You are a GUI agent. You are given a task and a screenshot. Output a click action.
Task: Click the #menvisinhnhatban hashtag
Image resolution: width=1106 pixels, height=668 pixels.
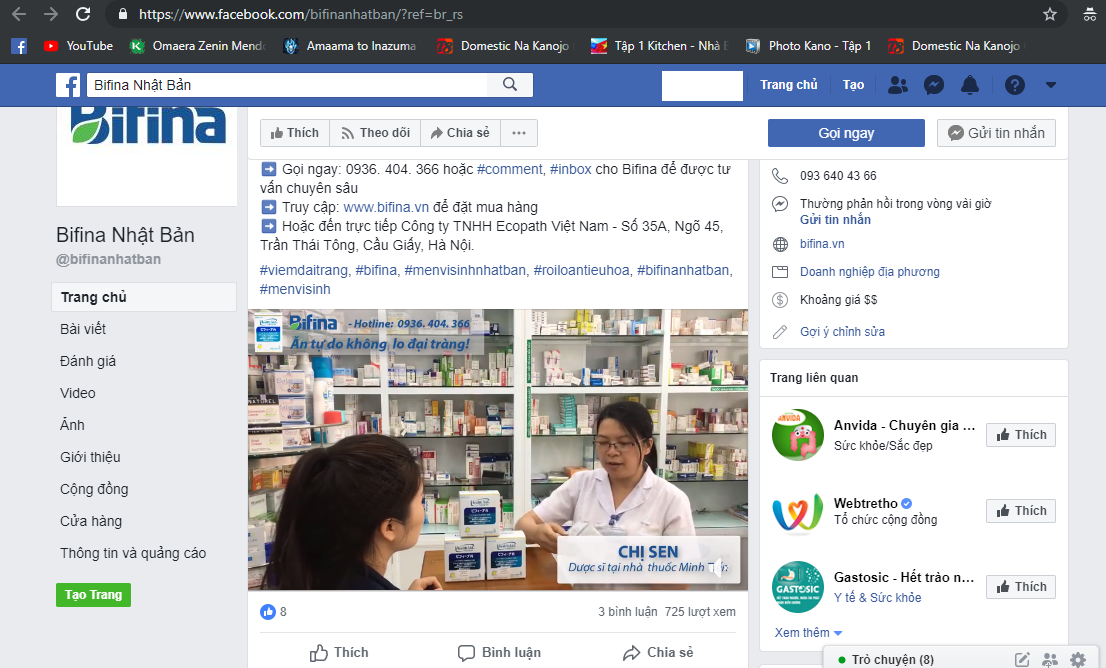pyautogui.click(x=466, y=270)
